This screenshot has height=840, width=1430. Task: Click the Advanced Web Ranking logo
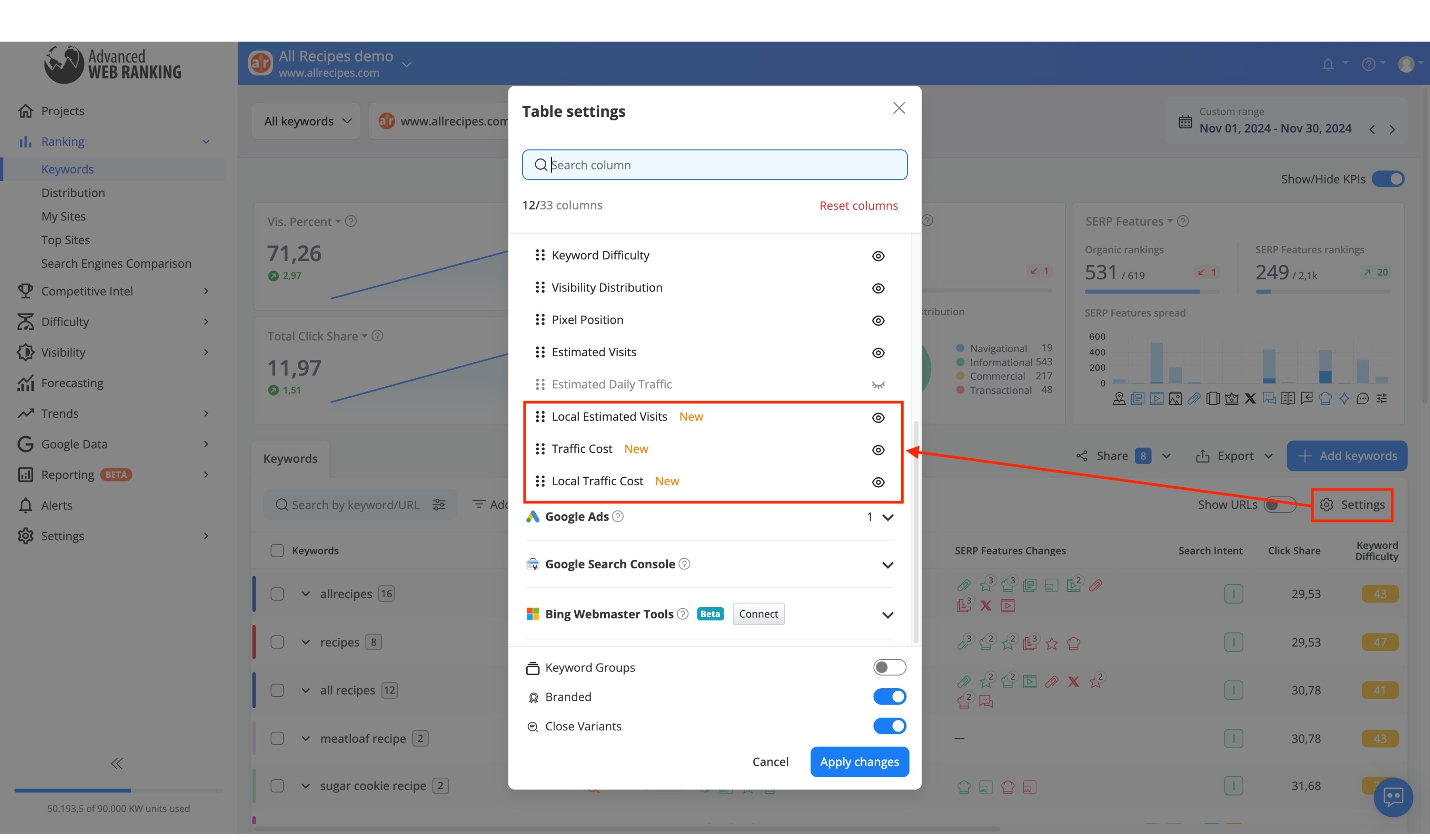[112, 64]
